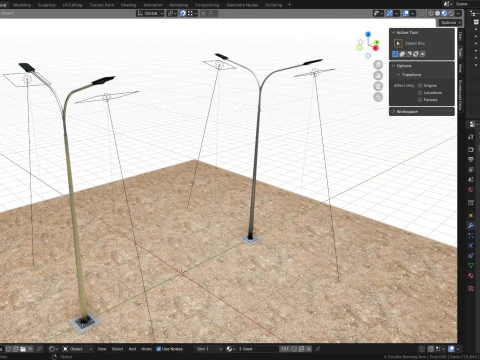Click the Select Box active tool icon
Screen dimensions: 480x360
coord(398,43)
